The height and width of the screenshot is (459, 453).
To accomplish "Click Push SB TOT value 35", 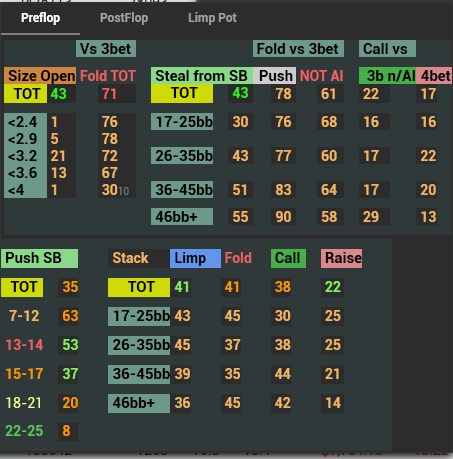I will 70,287.
